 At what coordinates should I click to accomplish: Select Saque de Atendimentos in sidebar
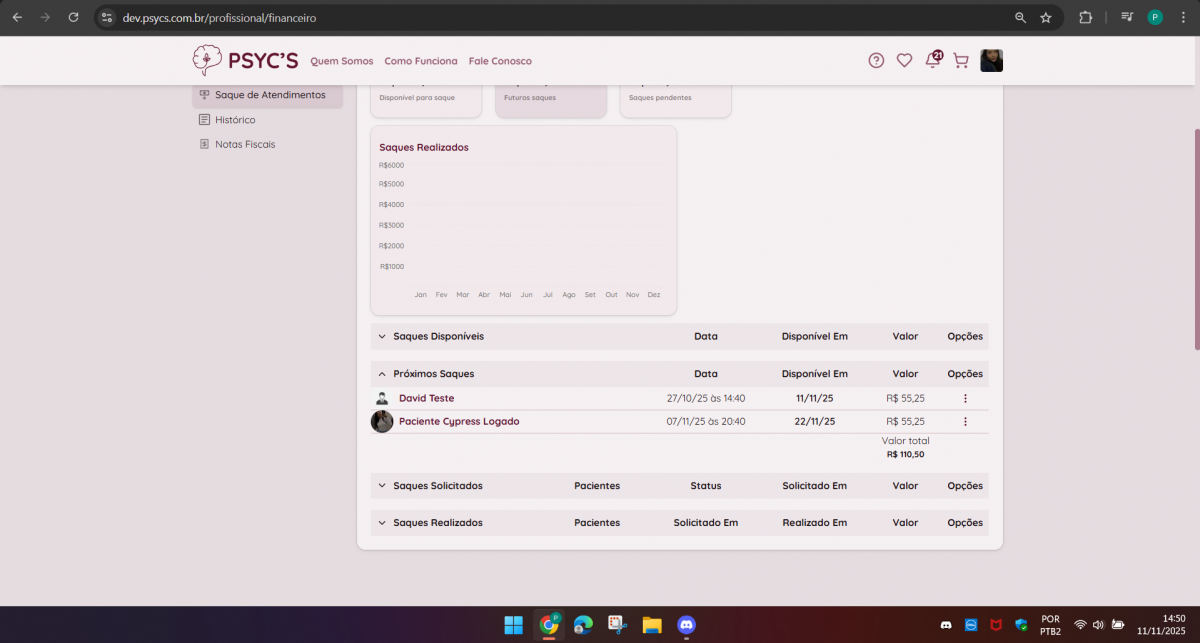pos(269,95)
